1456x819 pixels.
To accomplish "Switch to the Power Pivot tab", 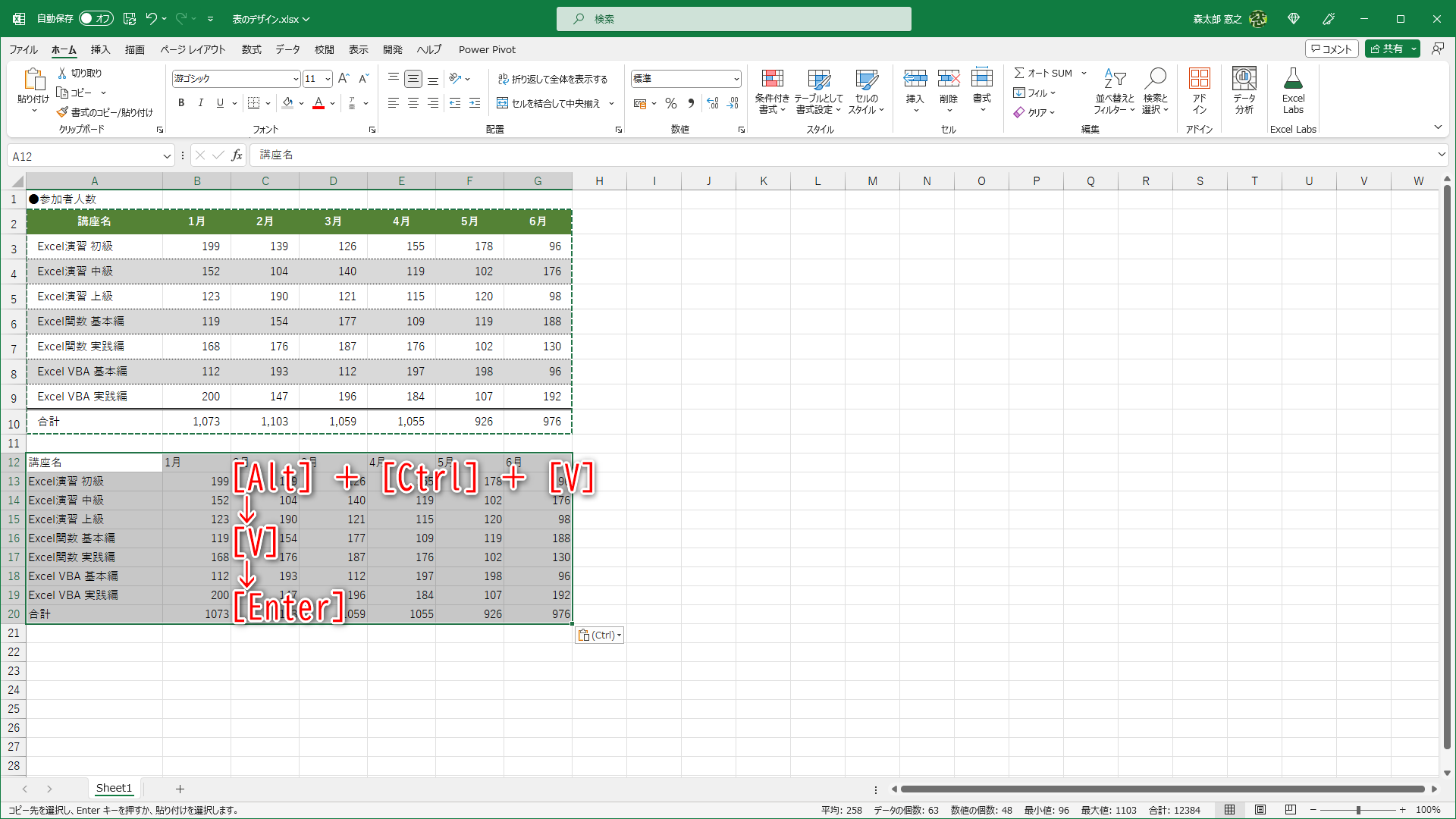I will tap(487, 49).
